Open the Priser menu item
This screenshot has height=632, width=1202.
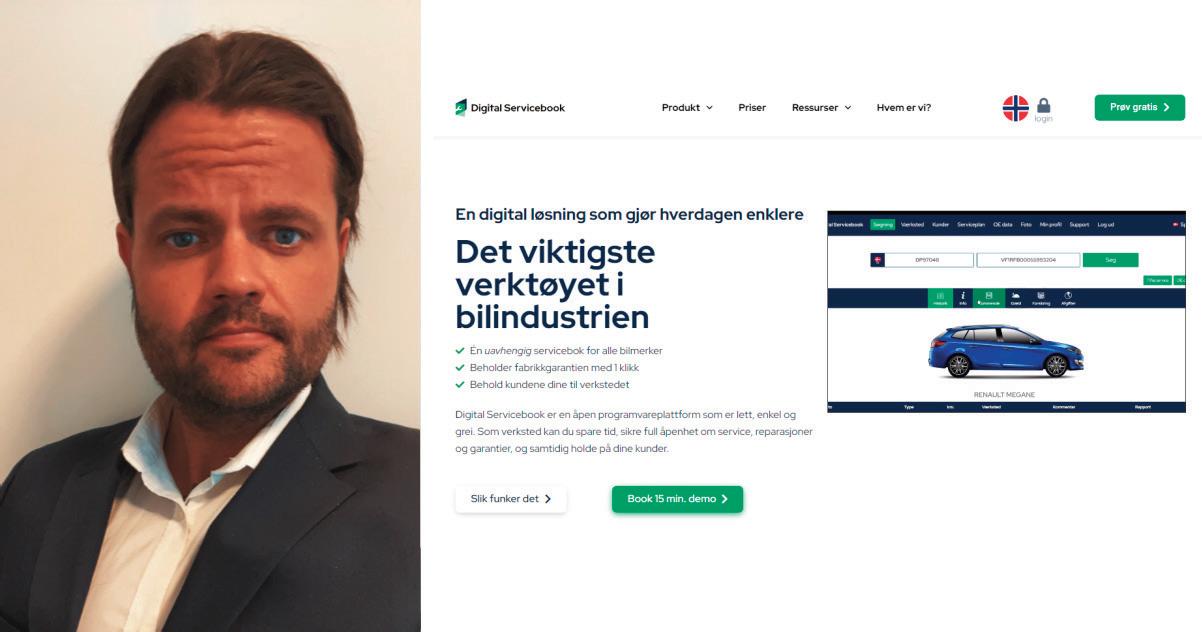point(752,108)
